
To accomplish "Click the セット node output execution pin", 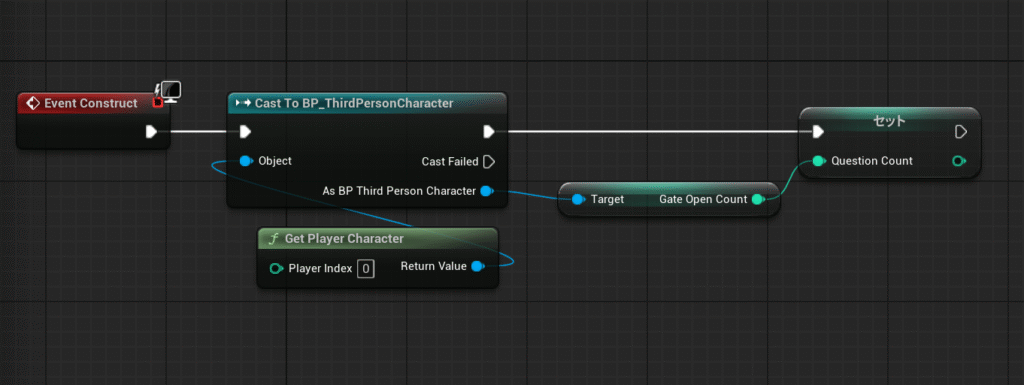I will click(961, 132).
